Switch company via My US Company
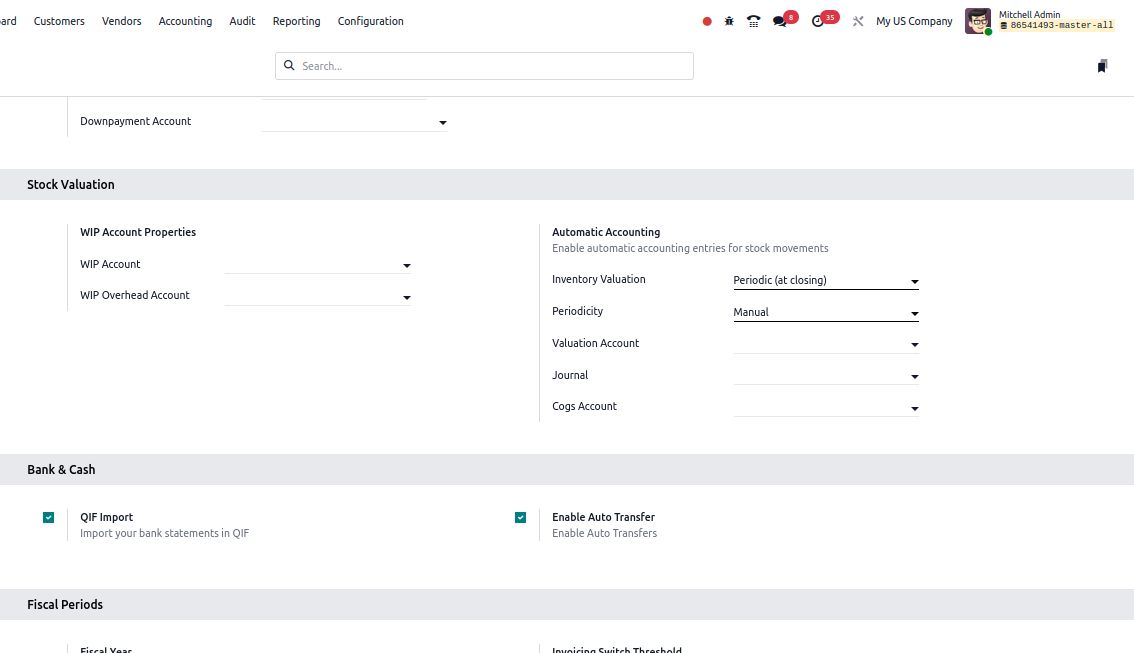 tap(914, 22)
